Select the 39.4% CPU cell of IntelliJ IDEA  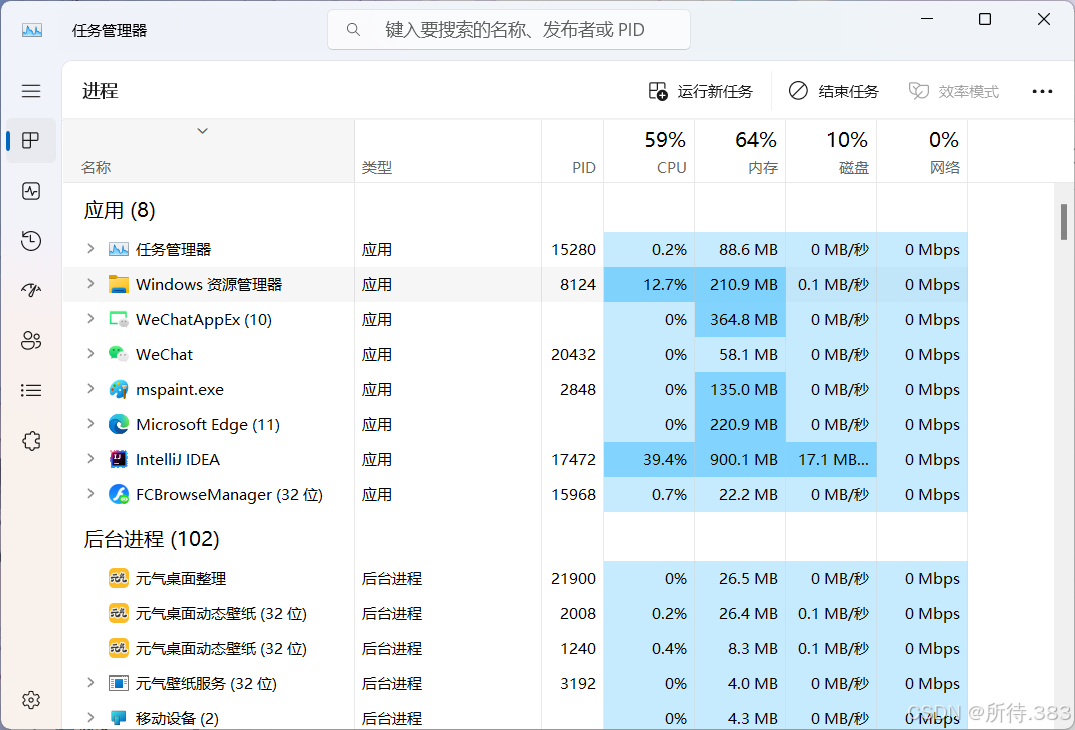click(x=649, y=459)
